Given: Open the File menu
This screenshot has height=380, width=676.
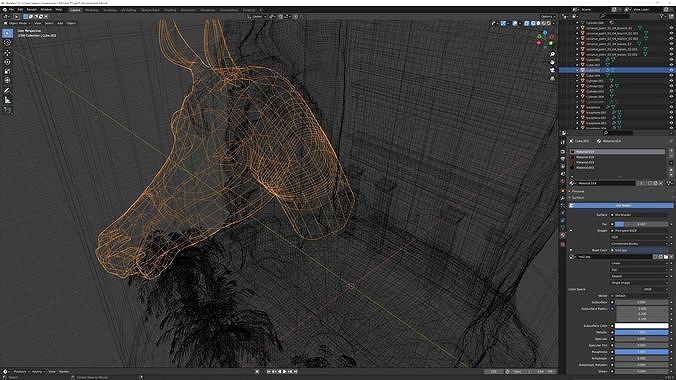Looking at the screenshot, I should click(x=11, y=9).
